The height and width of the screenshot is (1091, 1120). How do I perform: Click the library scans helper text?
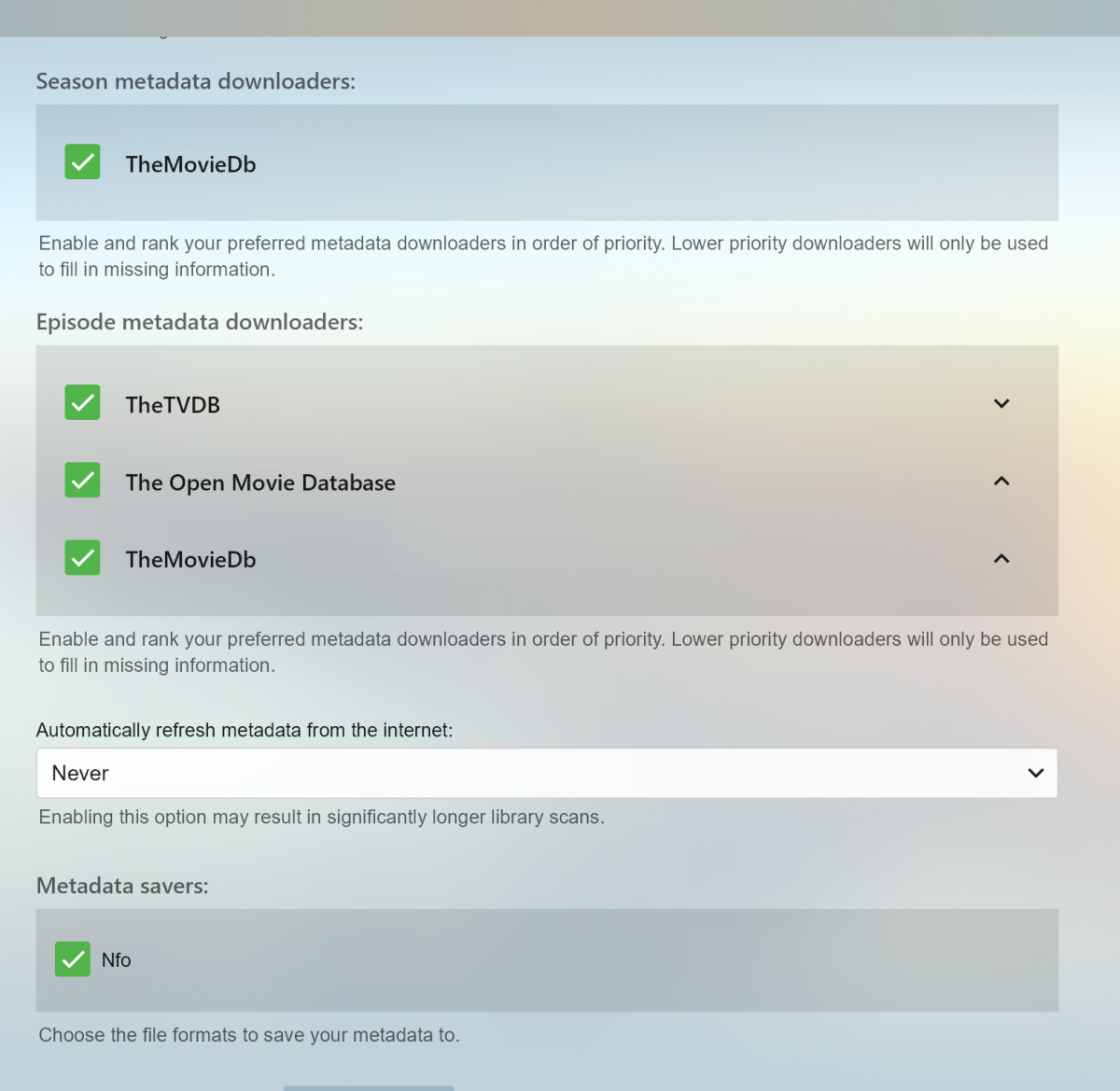[321, 818]
